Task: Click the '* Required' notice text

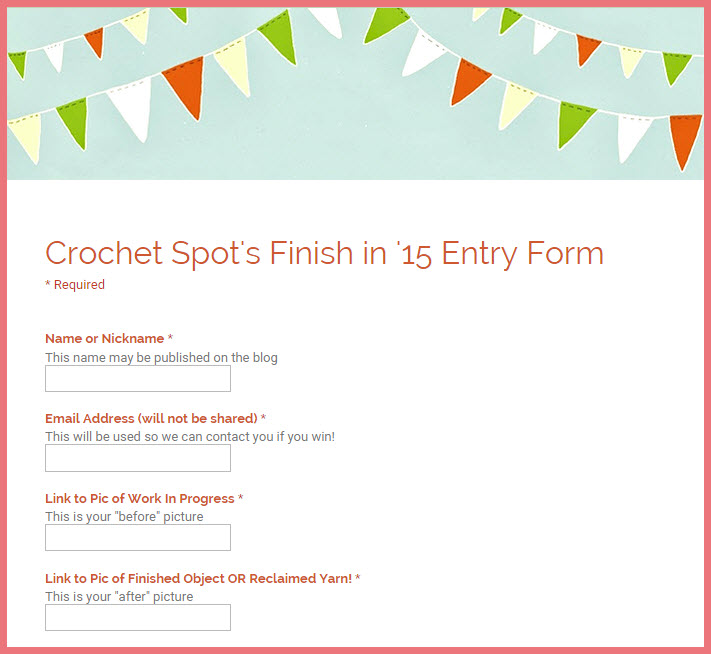Action: point(75,284)
